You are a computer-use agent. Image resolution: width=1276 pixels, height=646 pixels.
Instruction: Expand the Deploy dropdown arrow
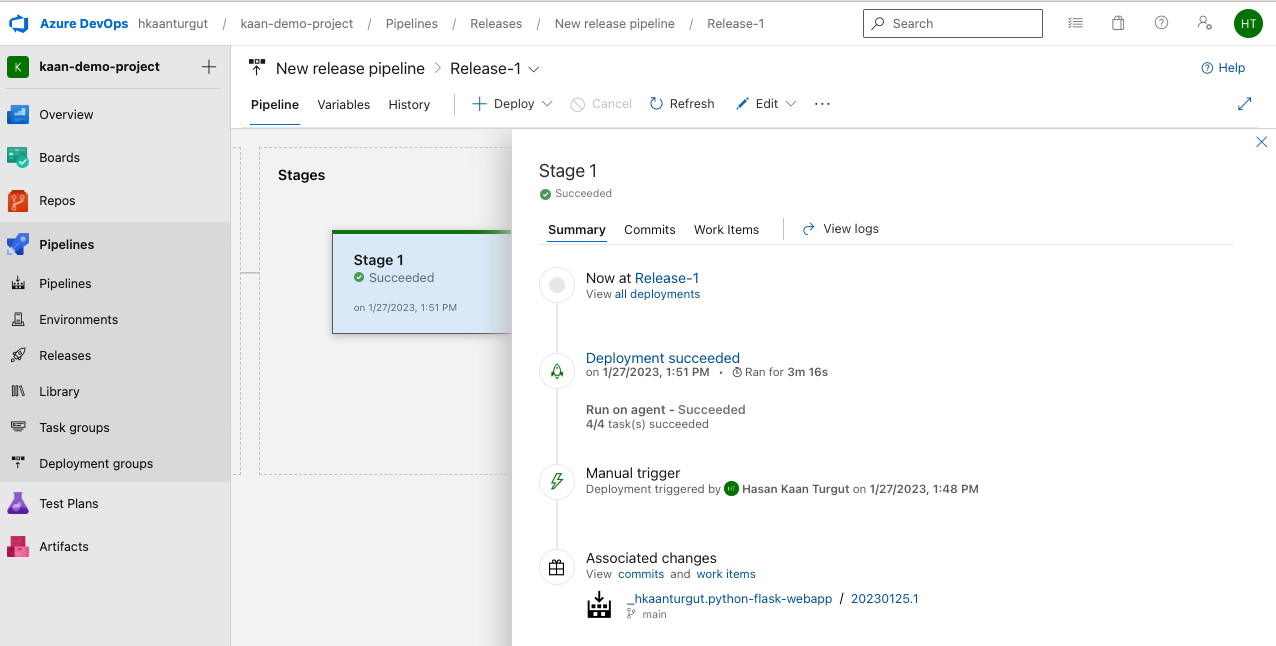pyautogui.click(x=547, y=104)
